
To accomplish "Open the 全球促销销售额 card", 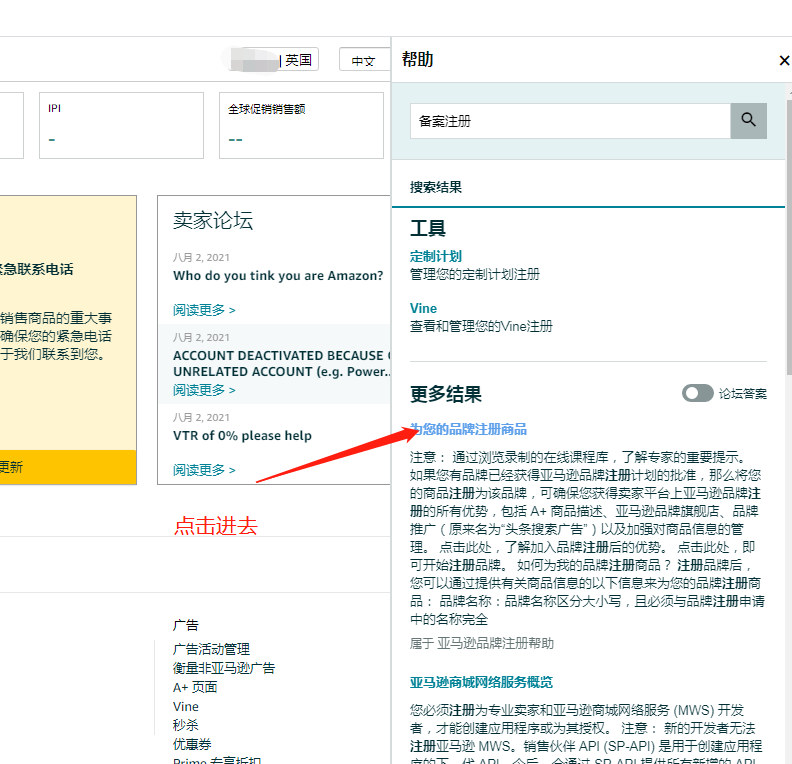I will tap(301, 125).
